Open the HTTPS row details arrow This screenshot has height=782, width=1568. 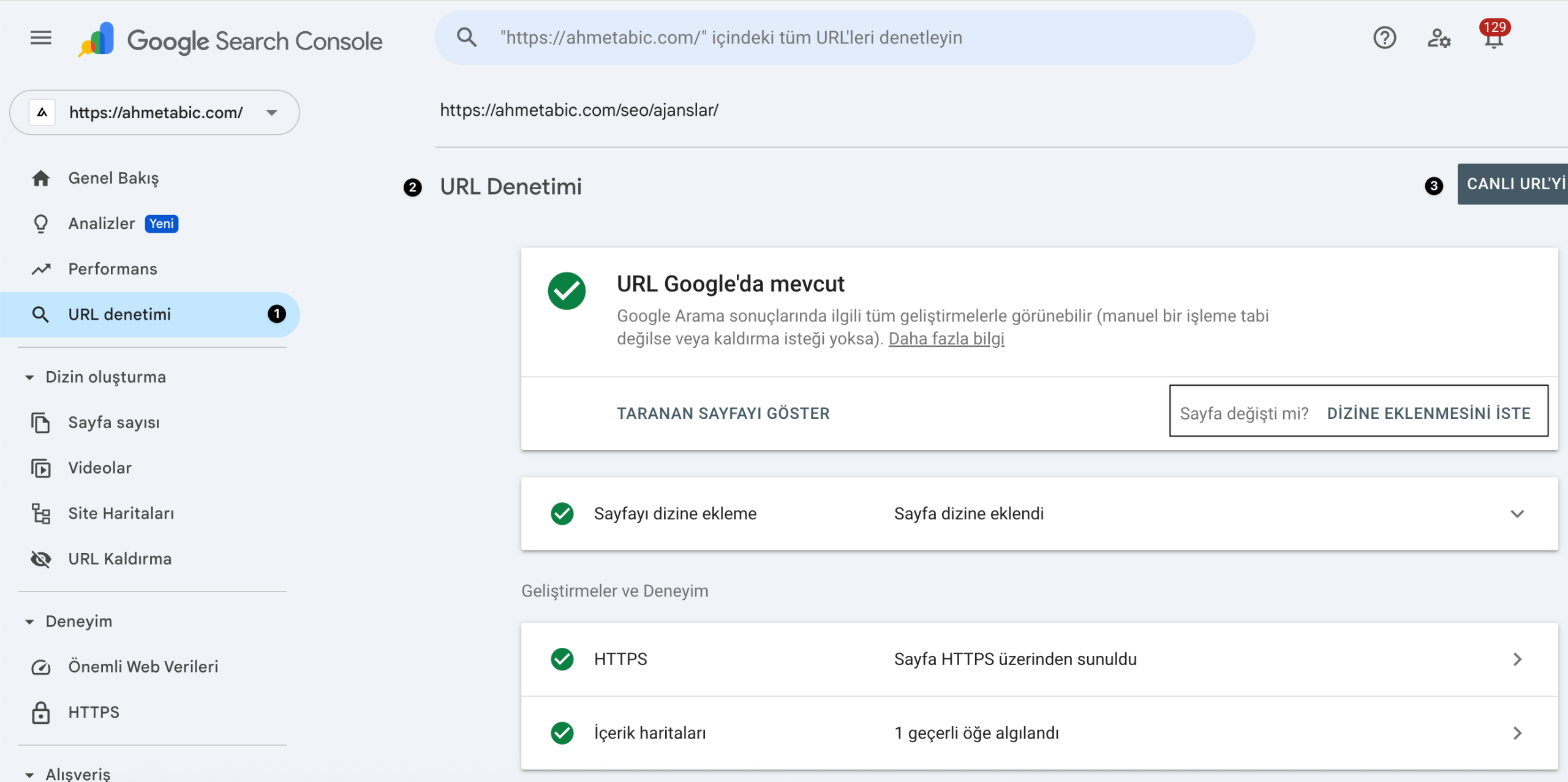[1517, 660]
